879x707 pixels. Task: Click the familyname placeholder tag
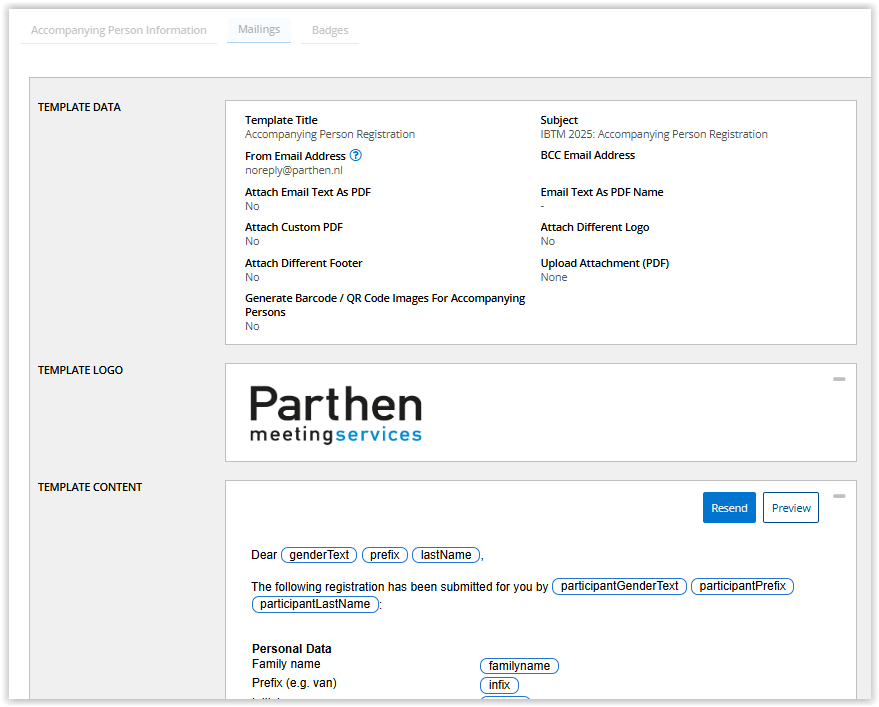pyautogui.click(x=519, y=666)
